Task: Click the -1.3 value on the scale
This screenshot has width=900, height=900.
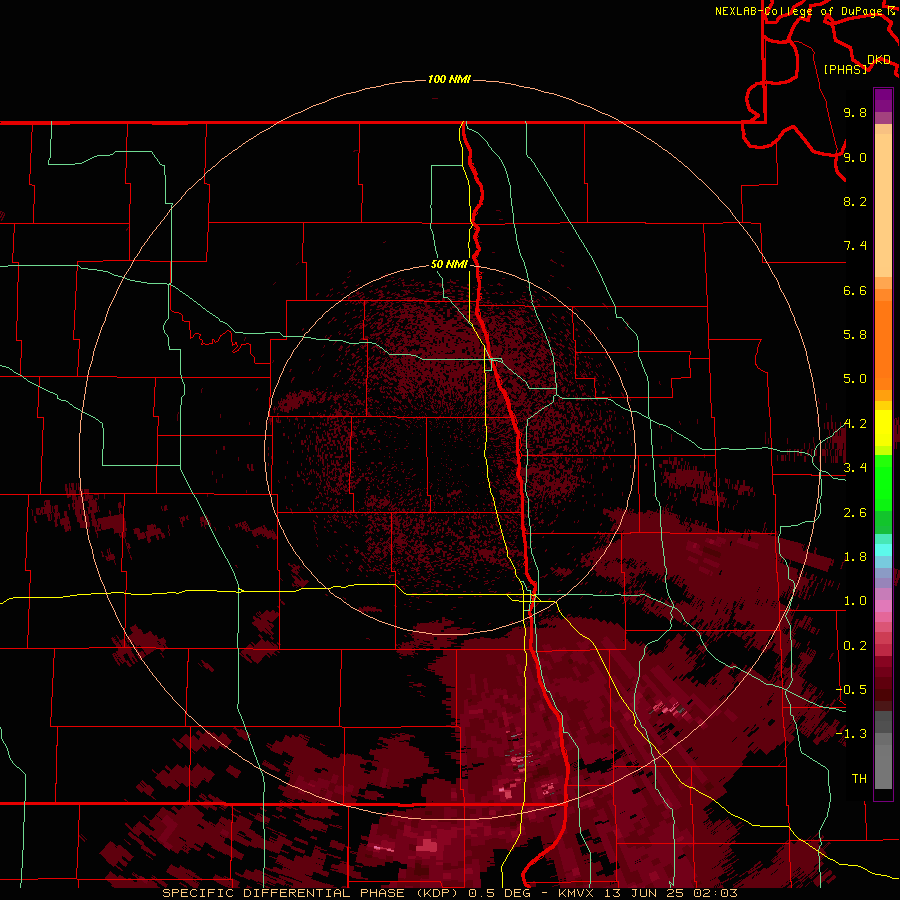Action: 851,734
